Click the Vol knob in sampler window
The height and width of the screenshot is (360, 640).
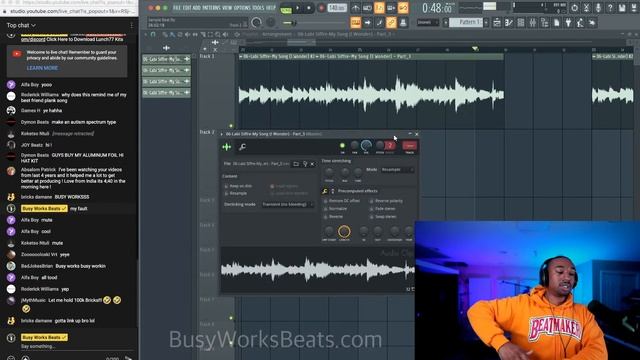366,145
